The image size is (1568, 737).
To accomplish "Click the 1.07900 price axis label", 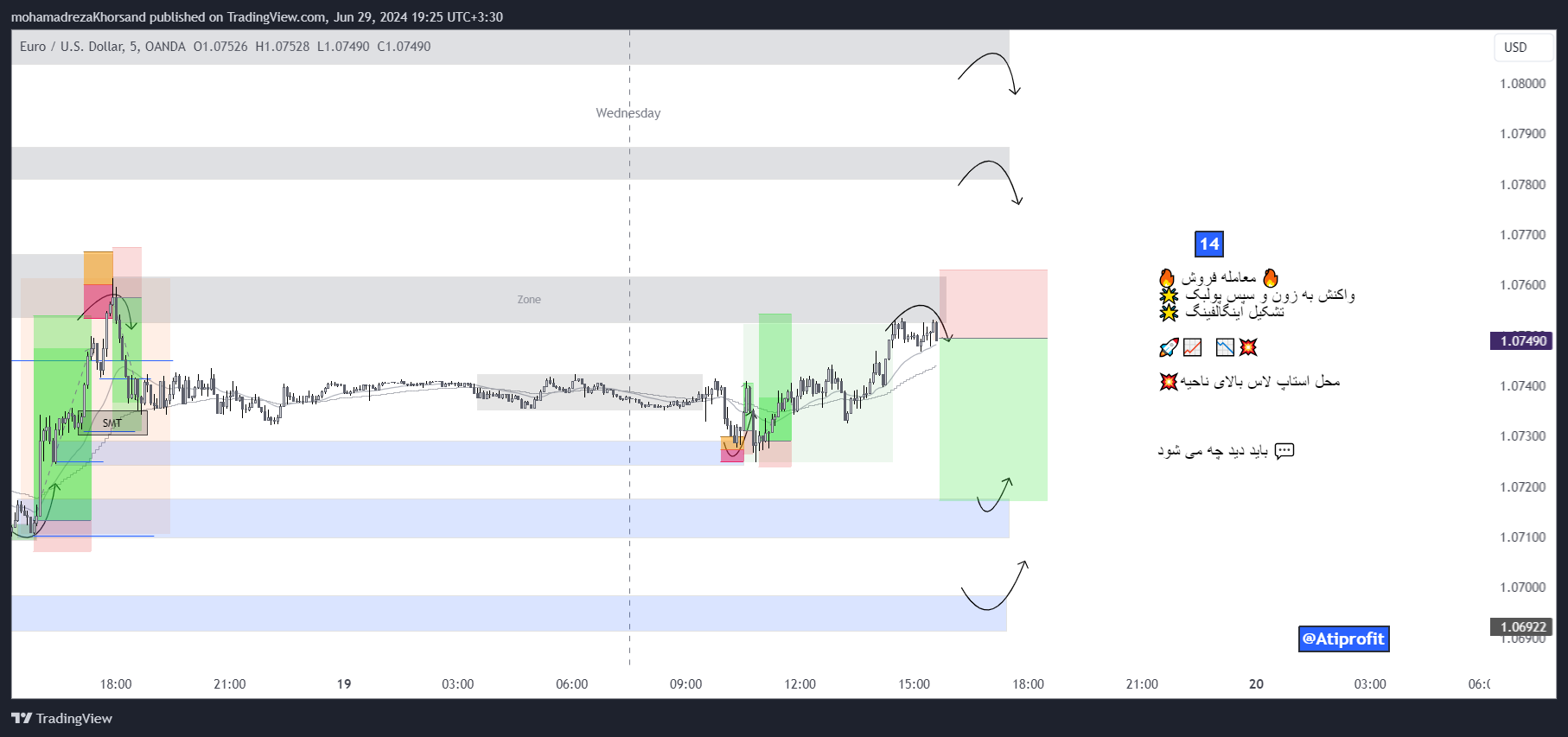I will pos(1522,134).
